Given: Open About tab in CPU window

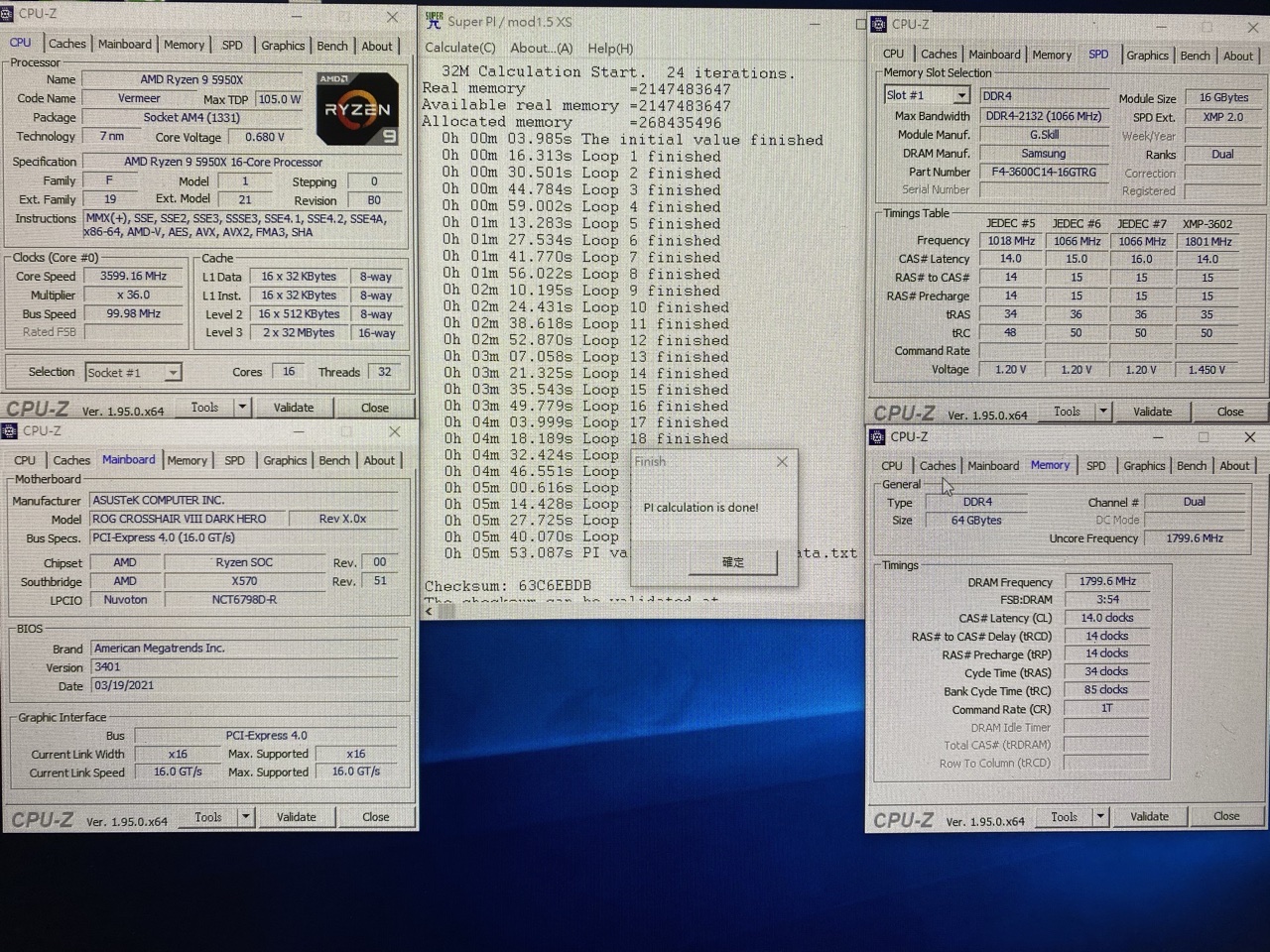Looking at the screenshot, I should (x=377, y=46).
